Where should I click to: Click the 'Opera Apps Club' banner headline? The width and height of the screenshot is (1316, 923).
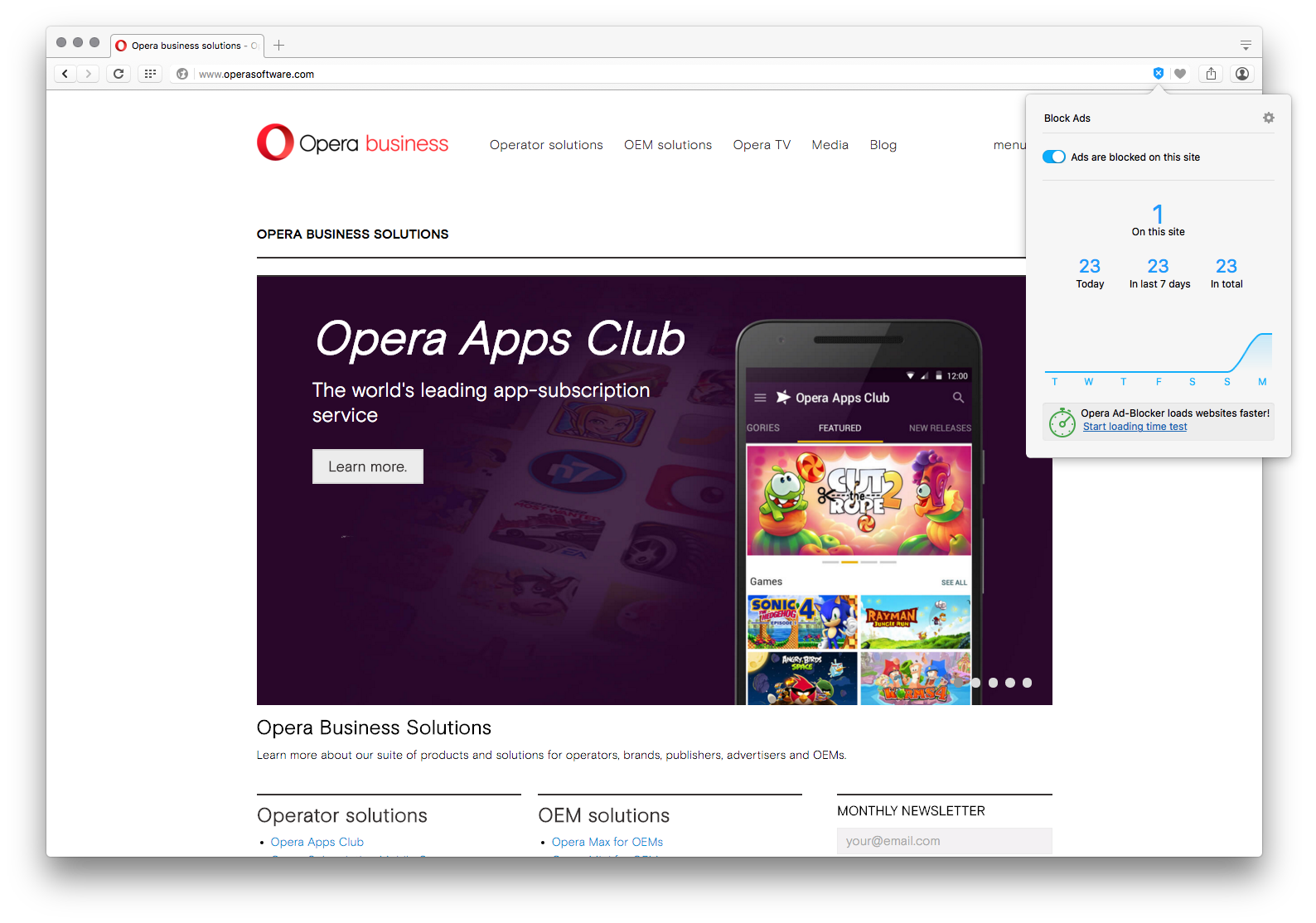point(501,339)
